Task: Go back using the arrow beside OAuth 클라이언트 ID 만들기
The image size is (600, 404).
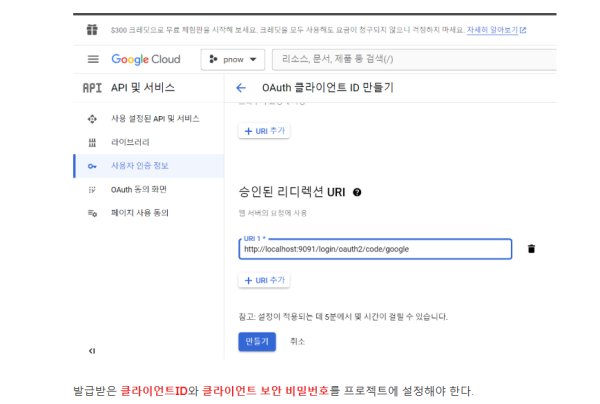Action: [241, 88]
